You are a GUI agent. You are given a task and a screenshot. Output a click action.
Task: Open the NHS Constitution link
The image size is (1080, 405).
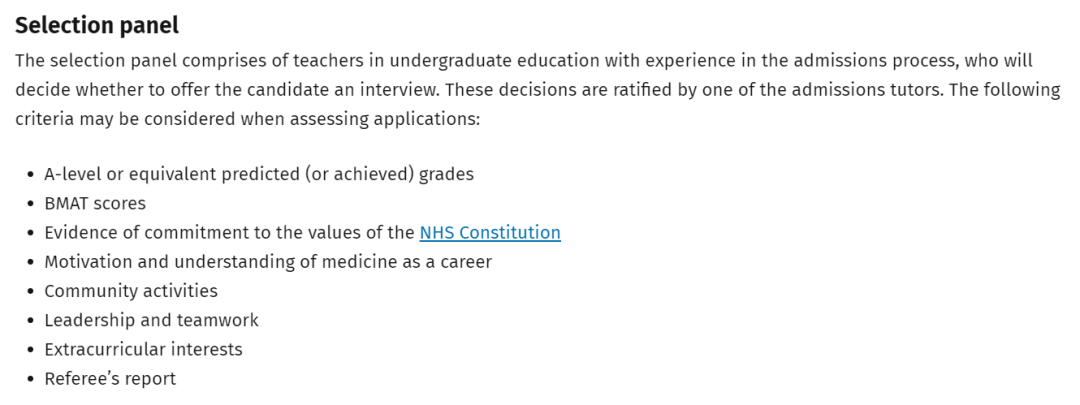click(490, 233)
